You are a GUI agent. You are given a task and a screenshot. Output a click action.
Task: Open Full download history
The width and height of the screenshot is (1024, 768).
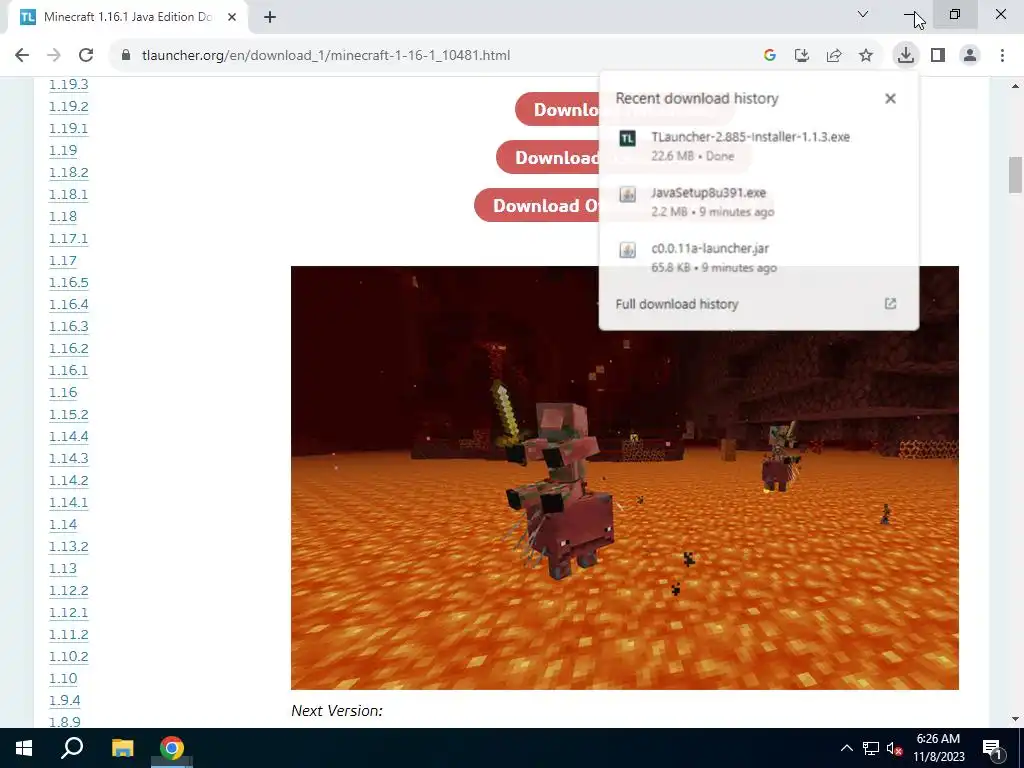(x=677, y=304)
